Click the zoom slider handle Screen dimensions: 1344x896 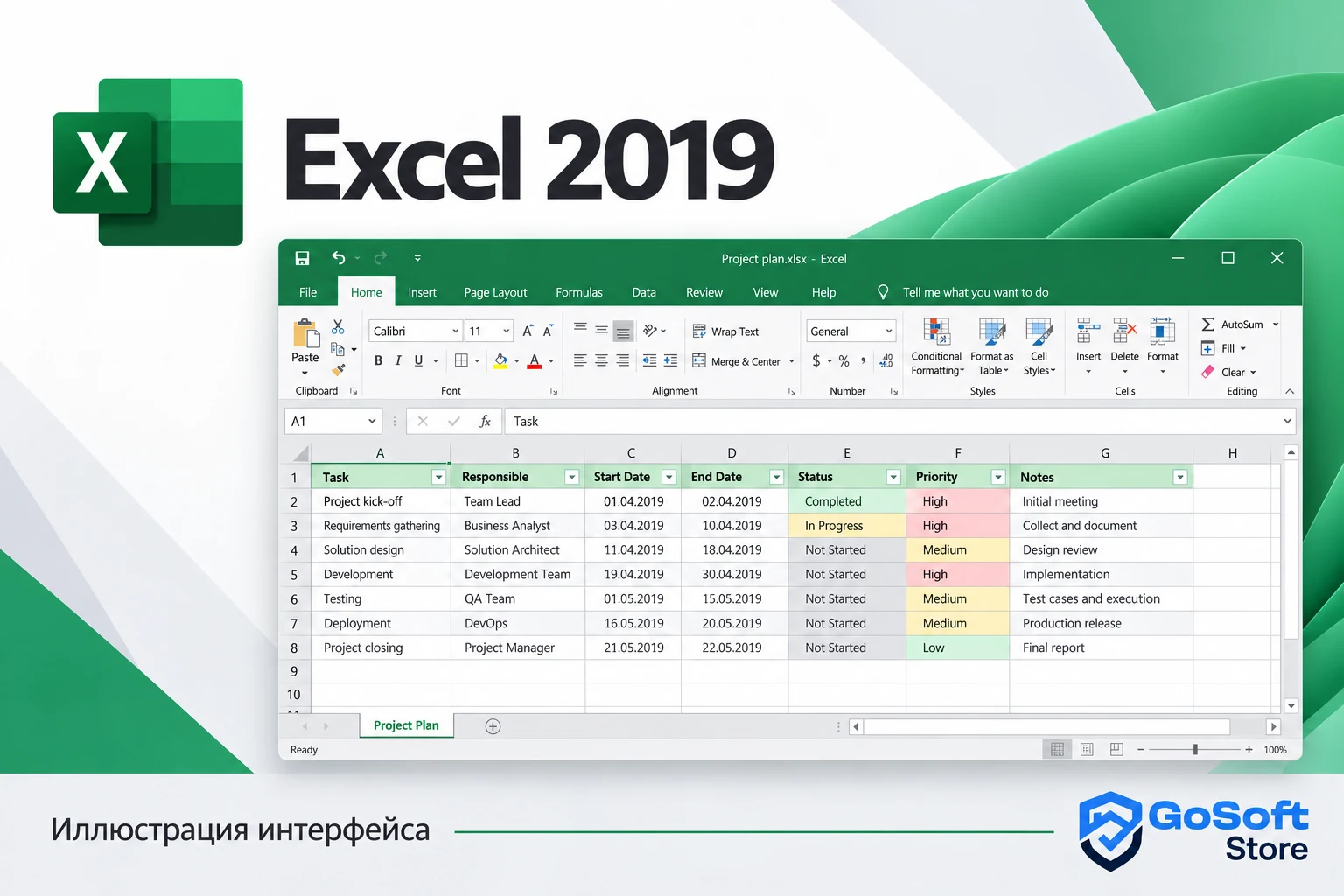pos(1195,750)
